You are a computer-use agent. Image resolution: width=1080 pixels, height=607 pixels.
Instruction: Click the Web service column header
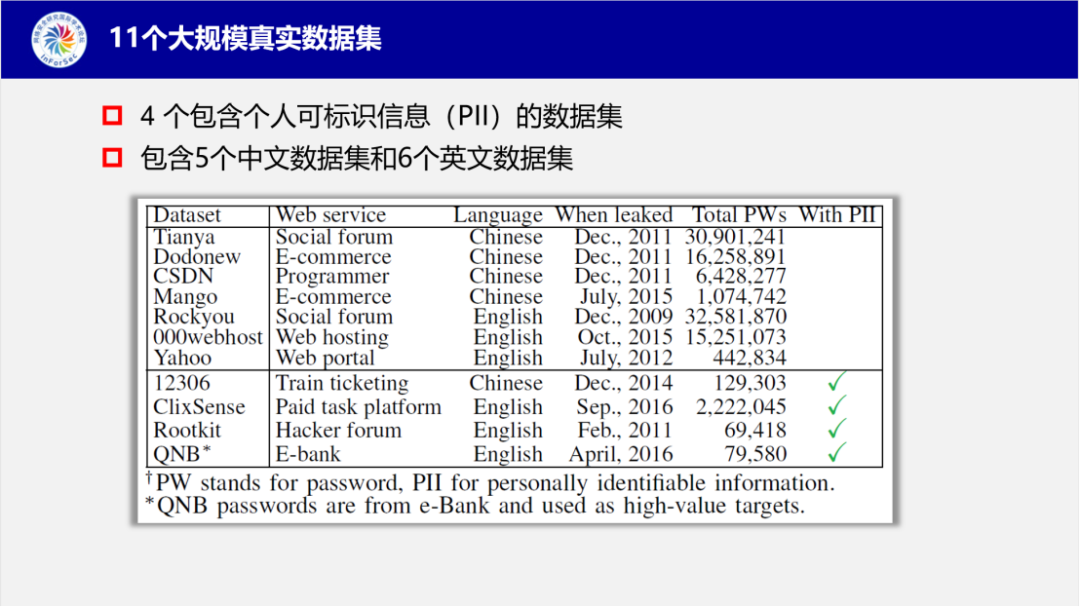[331, 215]
